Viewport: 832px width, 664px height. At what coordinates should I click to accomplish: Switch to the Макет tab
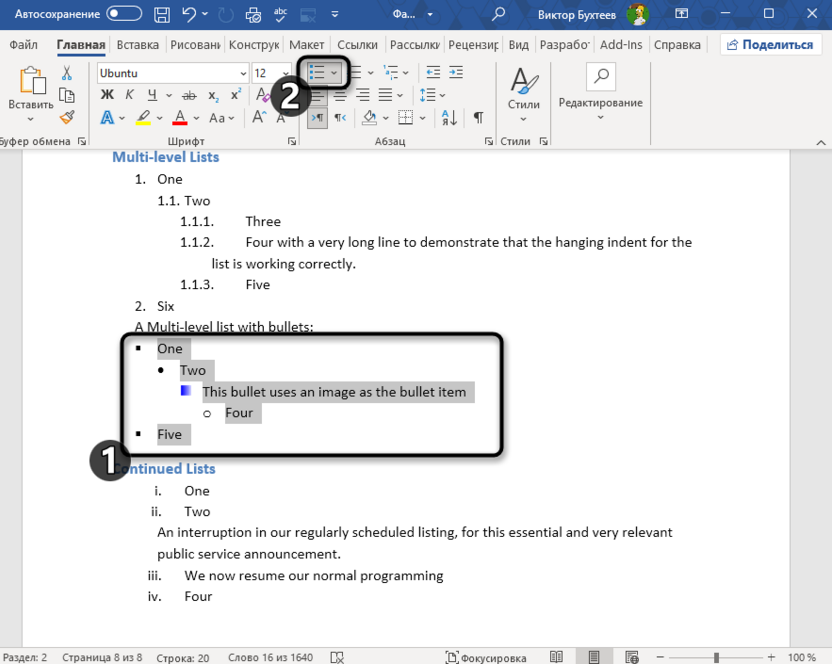(x=306, y=45)
